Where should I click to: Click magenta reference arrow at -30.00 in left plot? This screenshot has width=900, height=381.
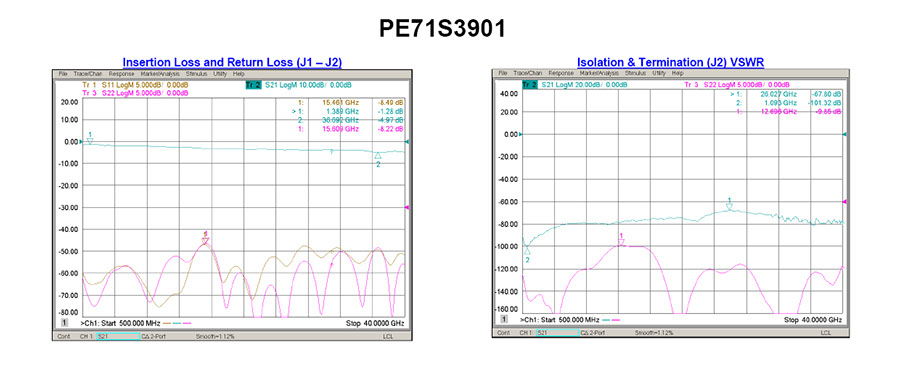[407, 207]
